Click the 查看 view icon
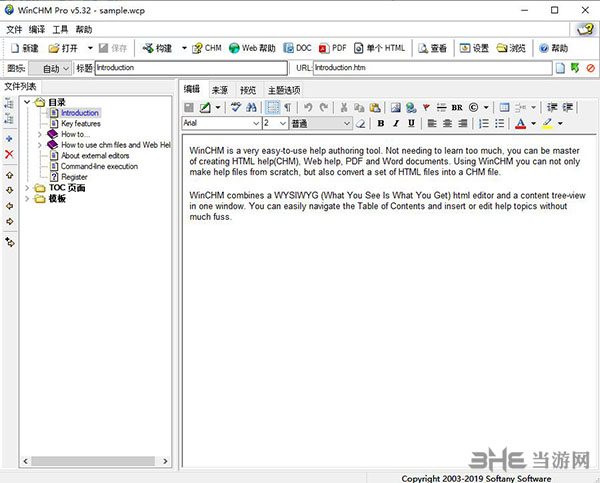 tap(423, 48)
